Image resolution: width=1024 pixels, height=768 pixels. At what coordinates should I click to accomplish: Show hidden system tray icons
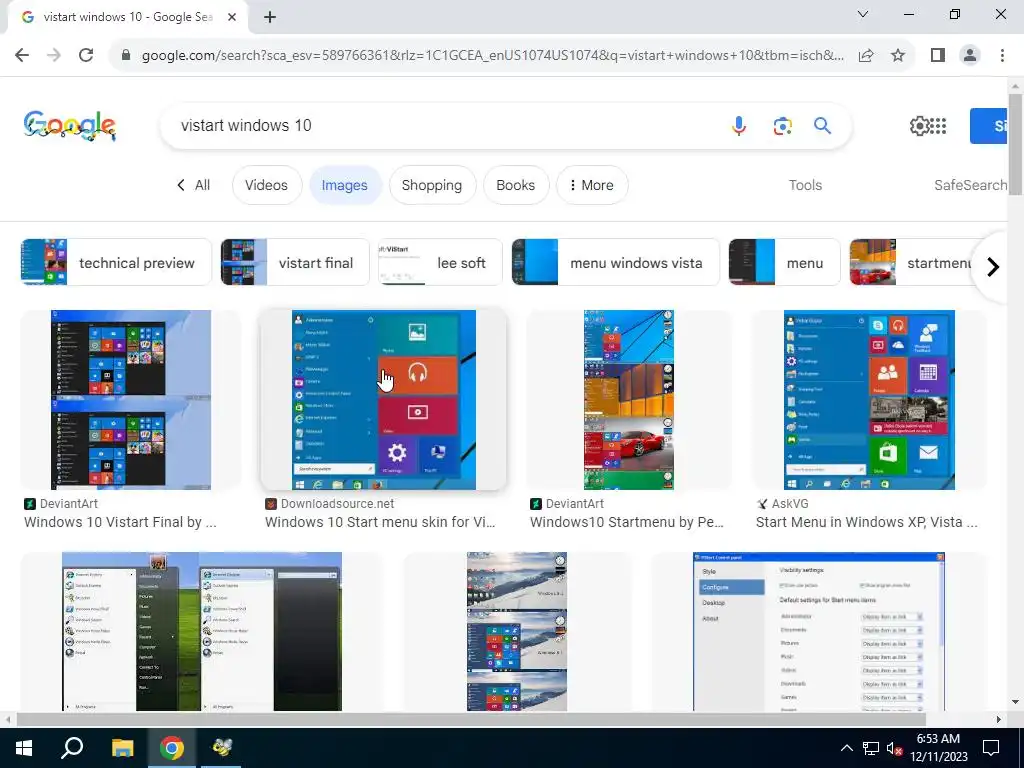click(846, 748)
